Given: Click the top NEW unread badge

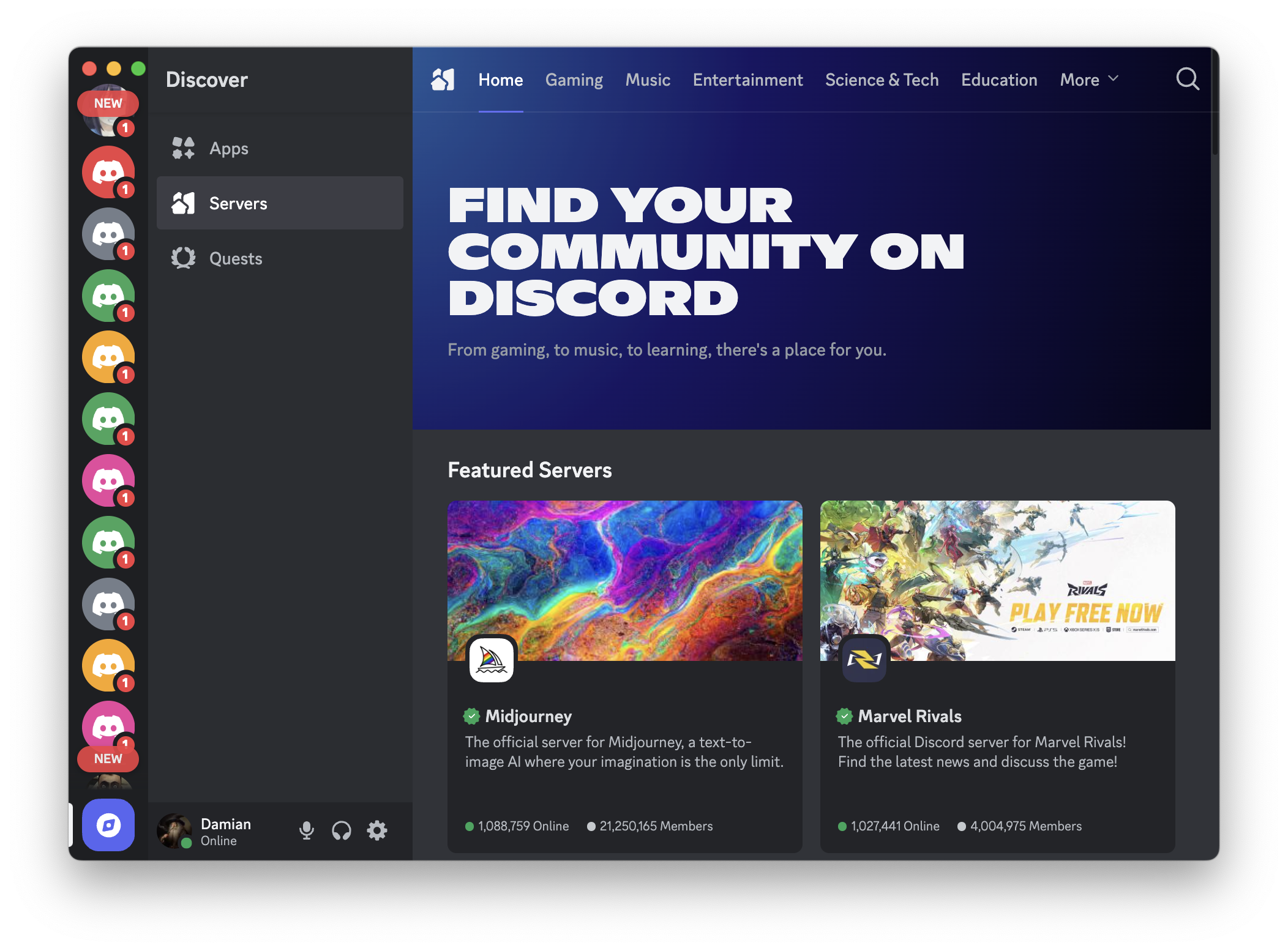Looking at the screenshot, I should [108, 103].
